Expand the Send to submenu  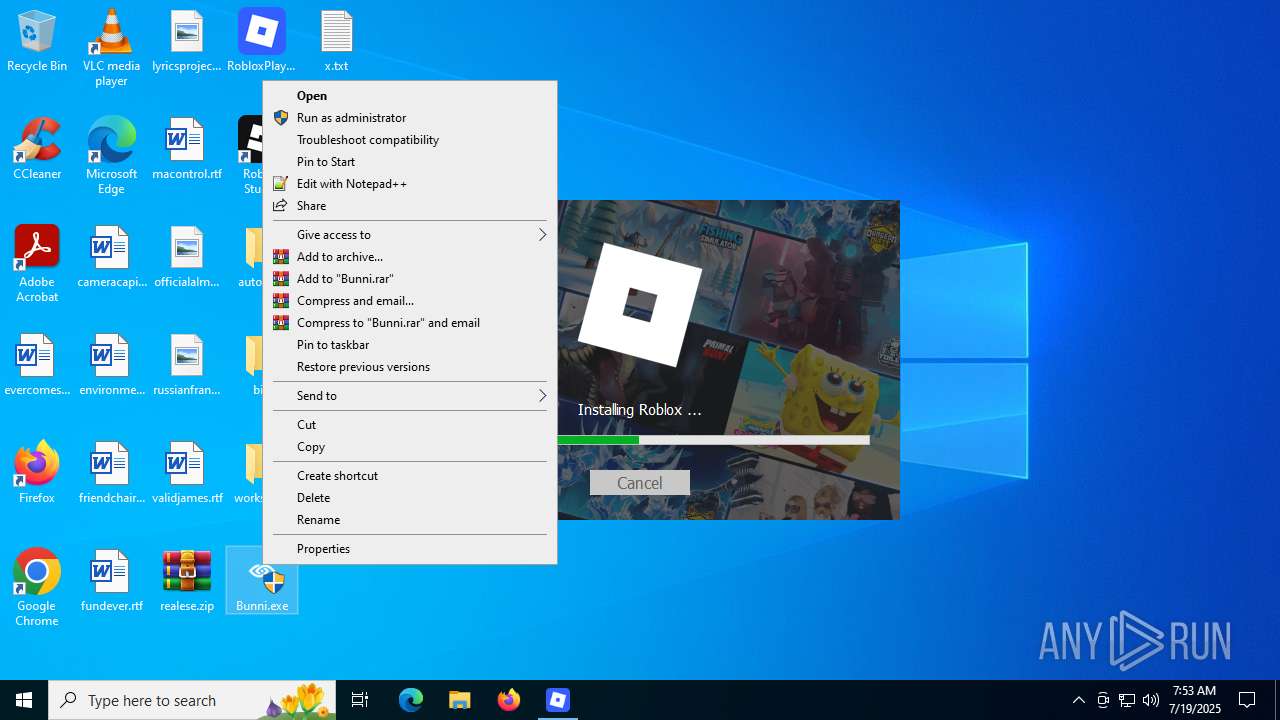click(x=410, y=396)
